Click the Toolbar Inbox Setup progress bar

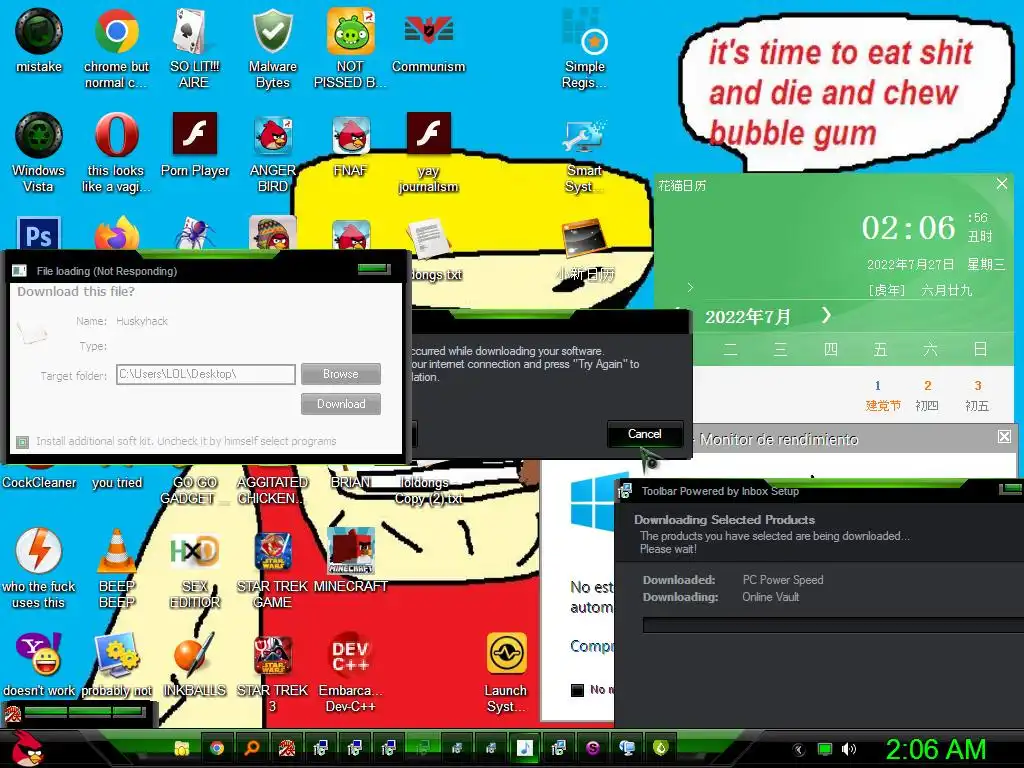(x=833, y=626)
